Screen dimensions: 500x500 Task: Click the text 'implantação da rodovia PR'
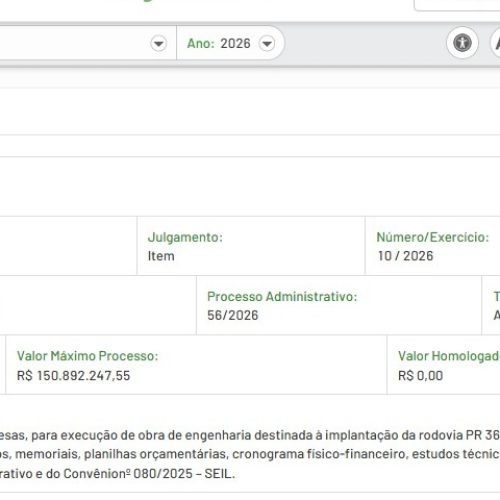coord(404,435)
